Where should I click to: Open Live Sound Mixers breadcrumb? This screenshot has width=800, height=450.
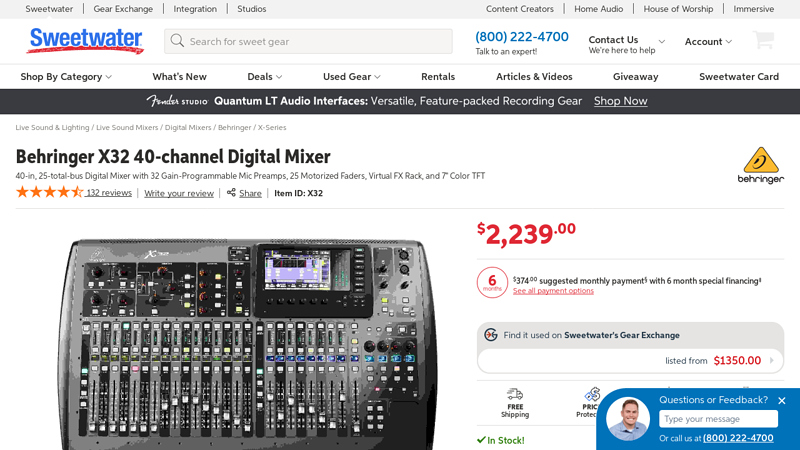(x=127, y=128)
